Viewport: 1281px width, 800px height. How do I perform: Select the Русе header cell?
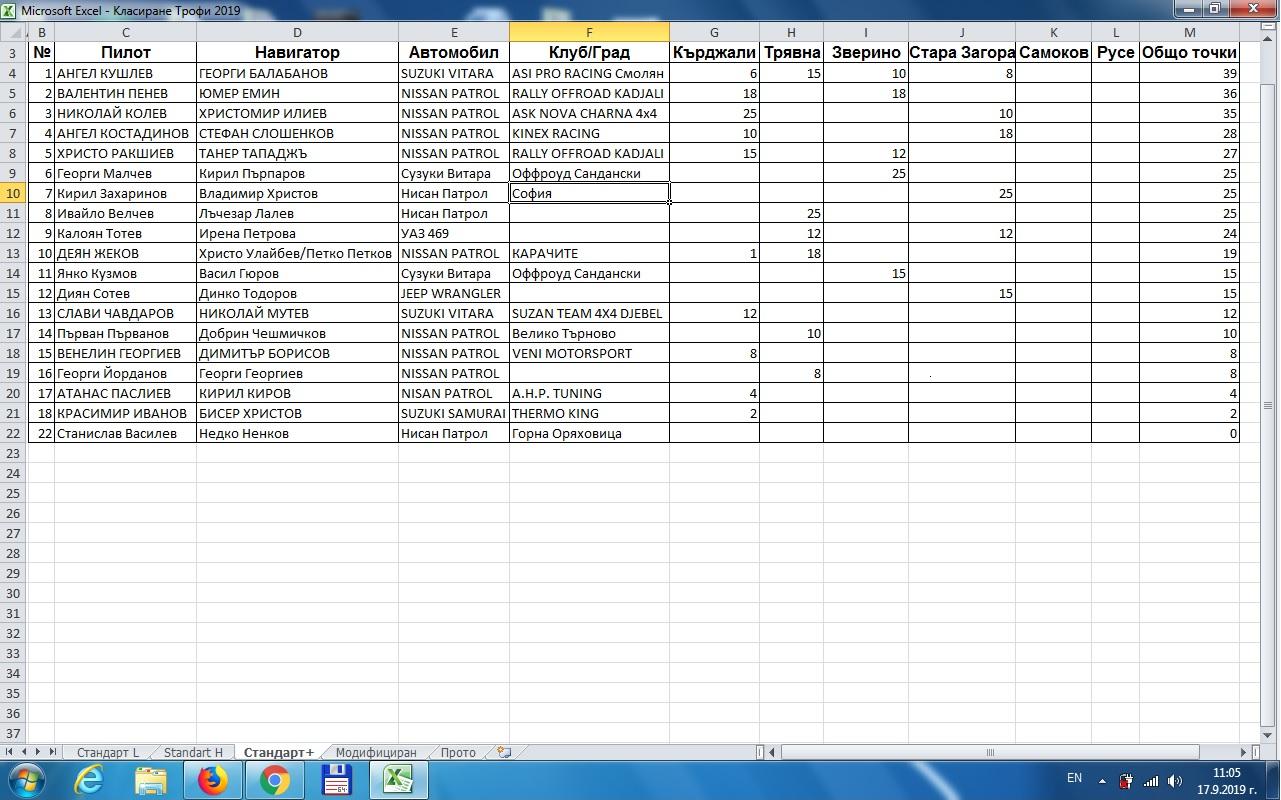tap(1116, 52)
